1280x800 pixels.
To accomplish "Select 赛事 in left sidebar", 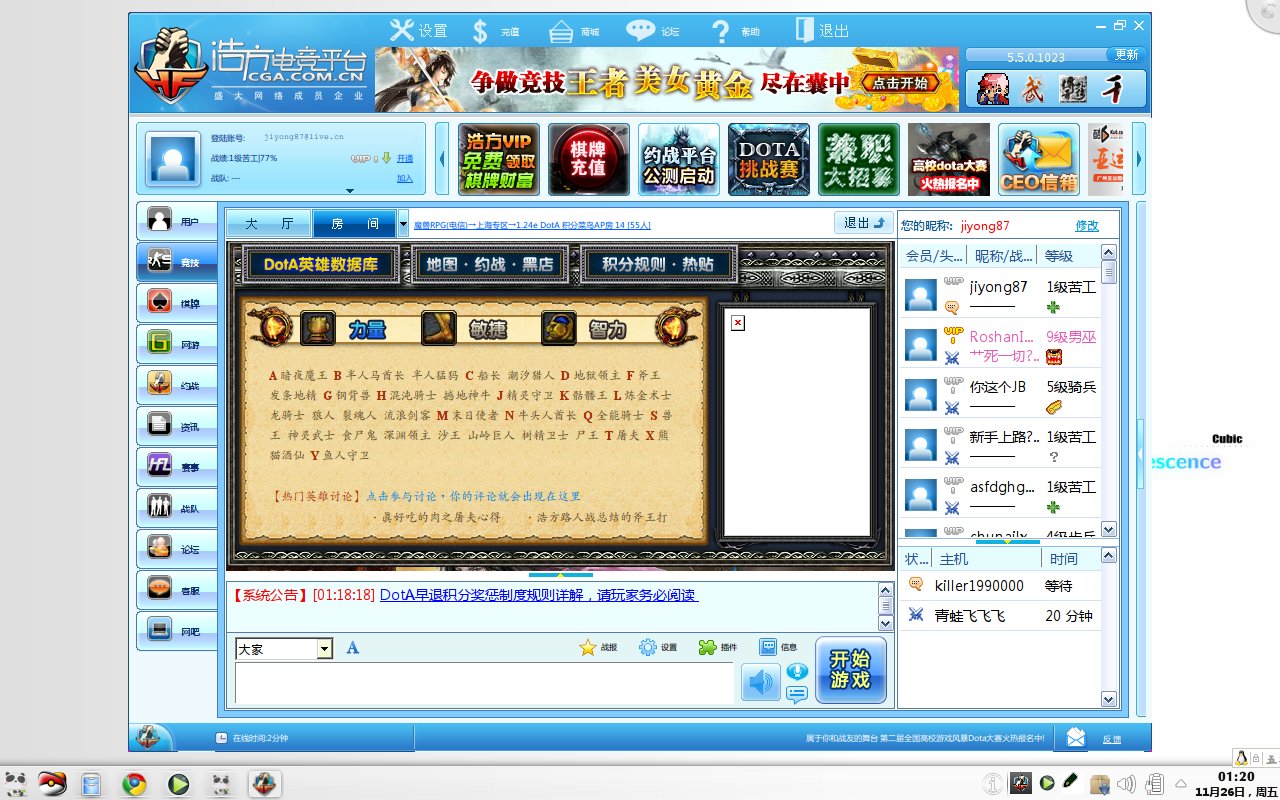I will pos(176,467).
